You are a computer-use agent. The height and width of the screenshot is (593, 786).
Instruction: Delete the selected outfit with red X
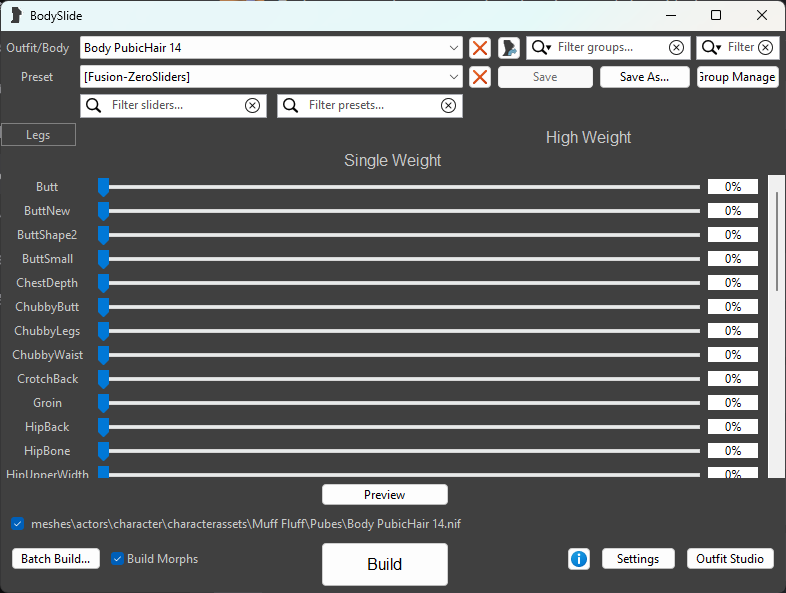(480, 48)
